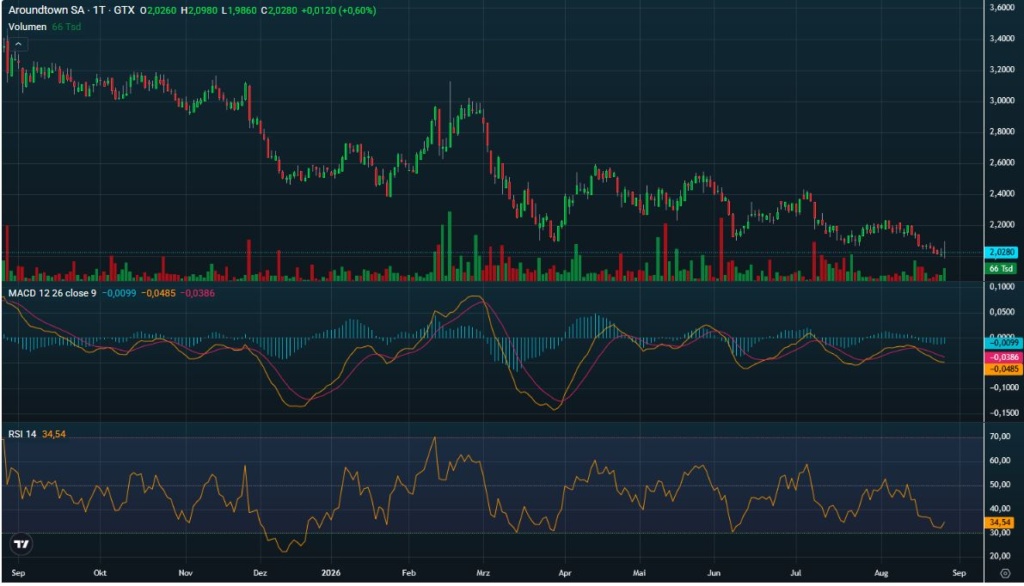
Task: Click the 20,00 level on the RSI axis
Action: 1000,557
